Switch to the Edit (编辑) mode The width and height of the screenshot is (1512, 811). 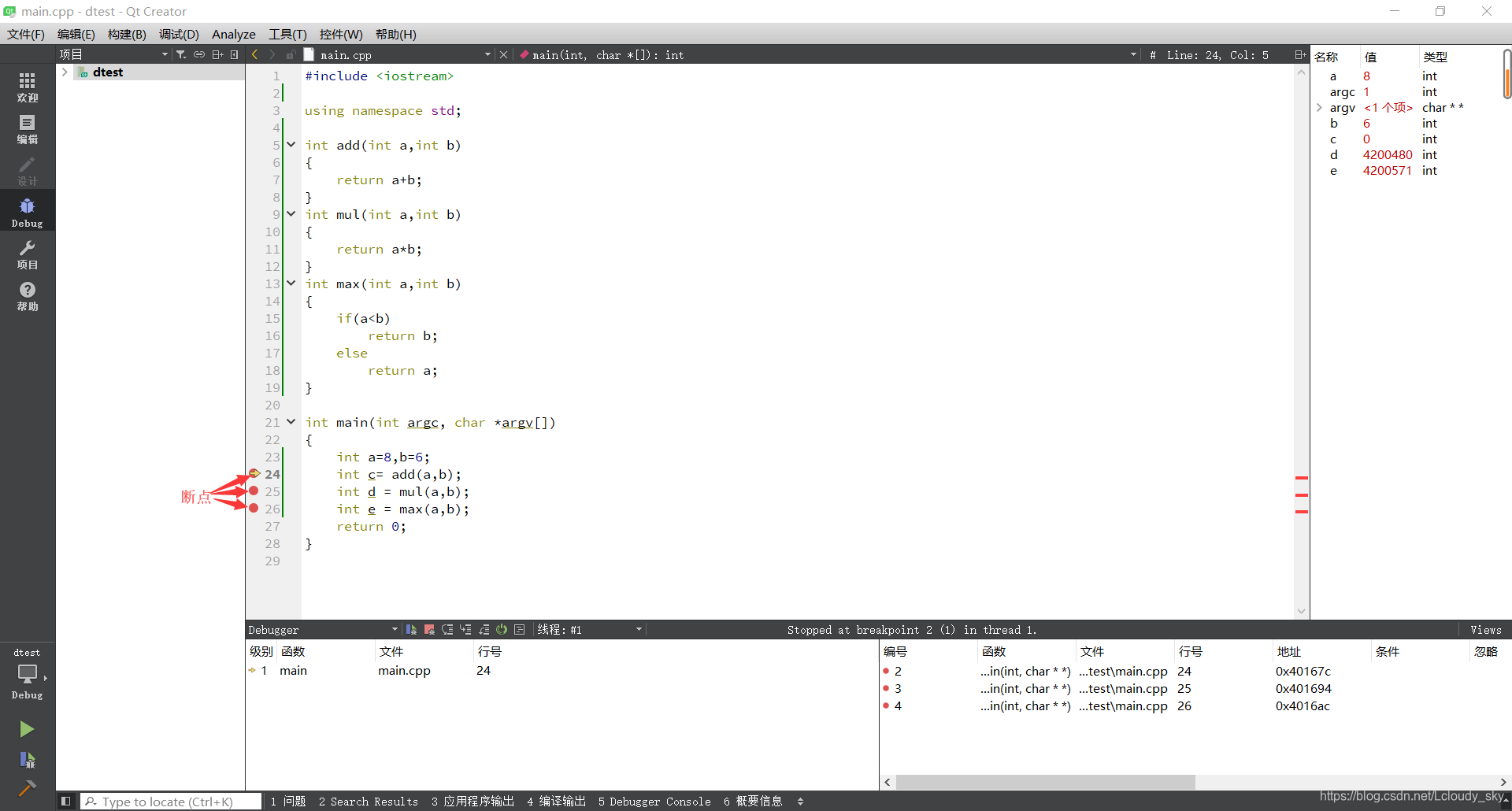point(28,129)
